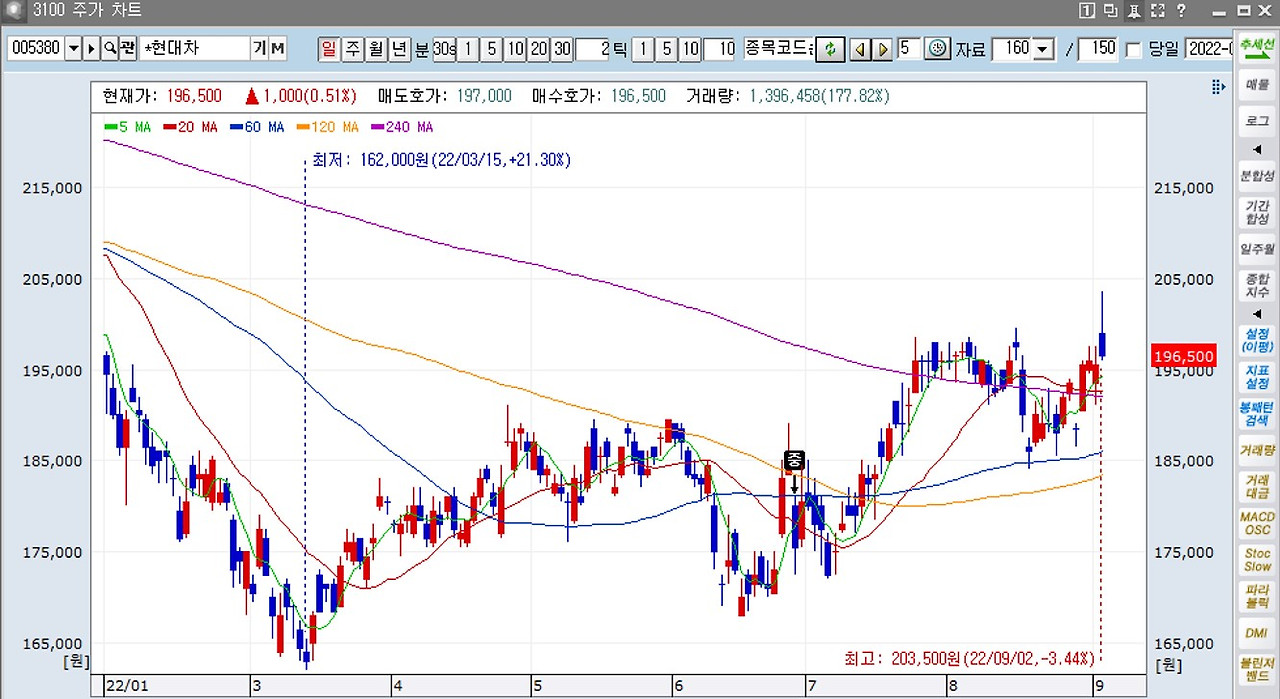
Task: Select the 20-minute interval button
Action: coord(539,48)
